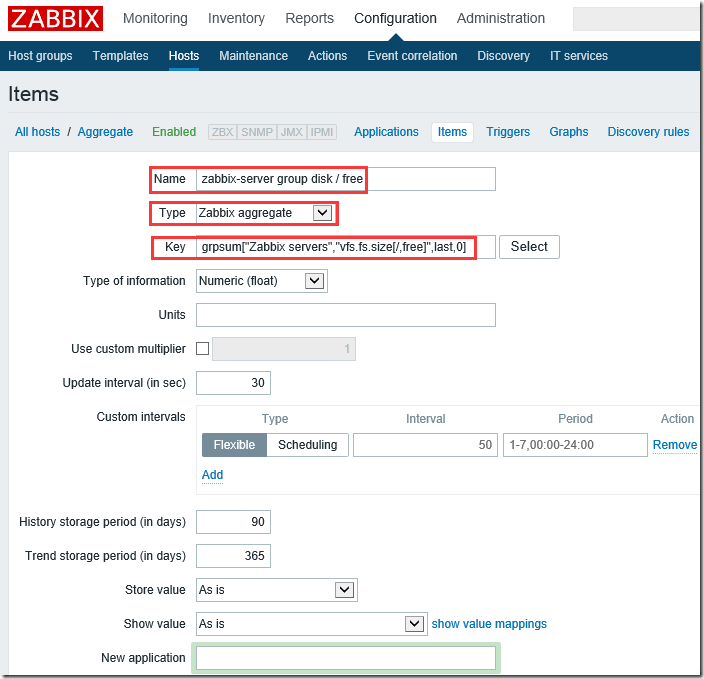Image resolution: width=704 pixels, height=679 pixels.
Task: Click the custom Interval field showing 50
Action: [x=425, y=445]
